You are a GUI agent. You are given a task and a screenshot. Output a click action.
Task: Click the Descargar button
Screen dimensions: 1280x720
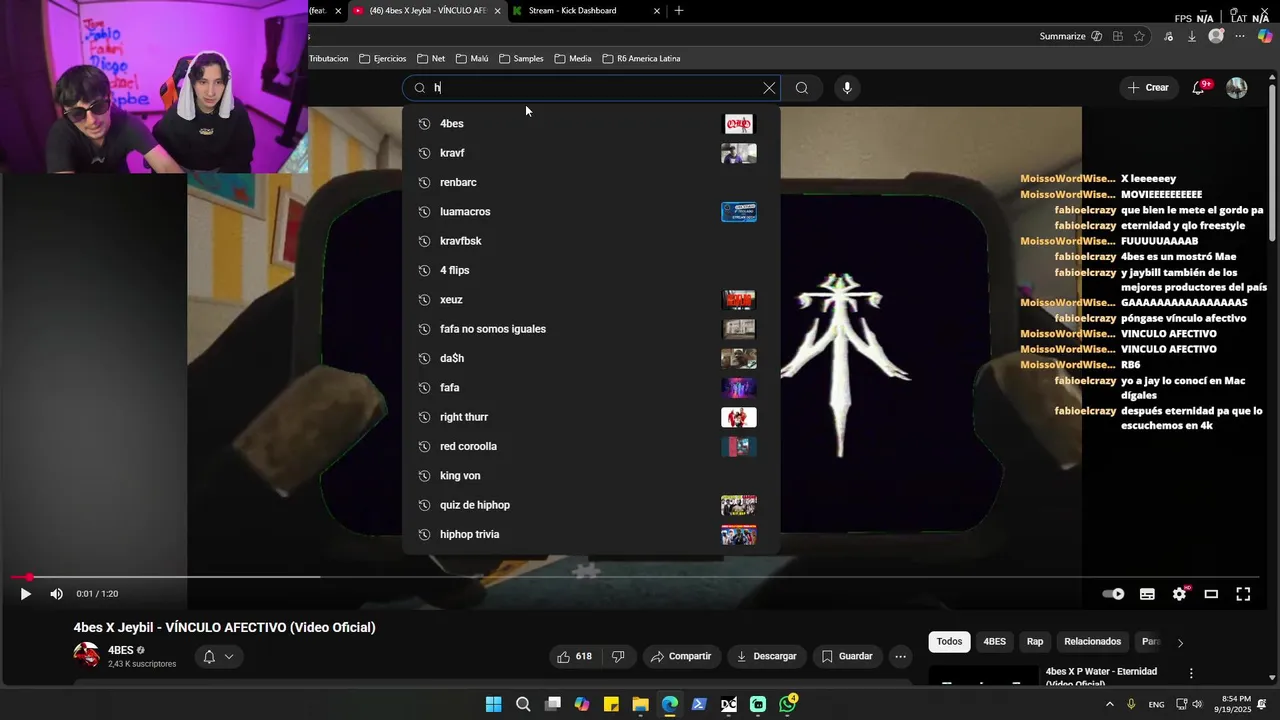click(767, 657)
